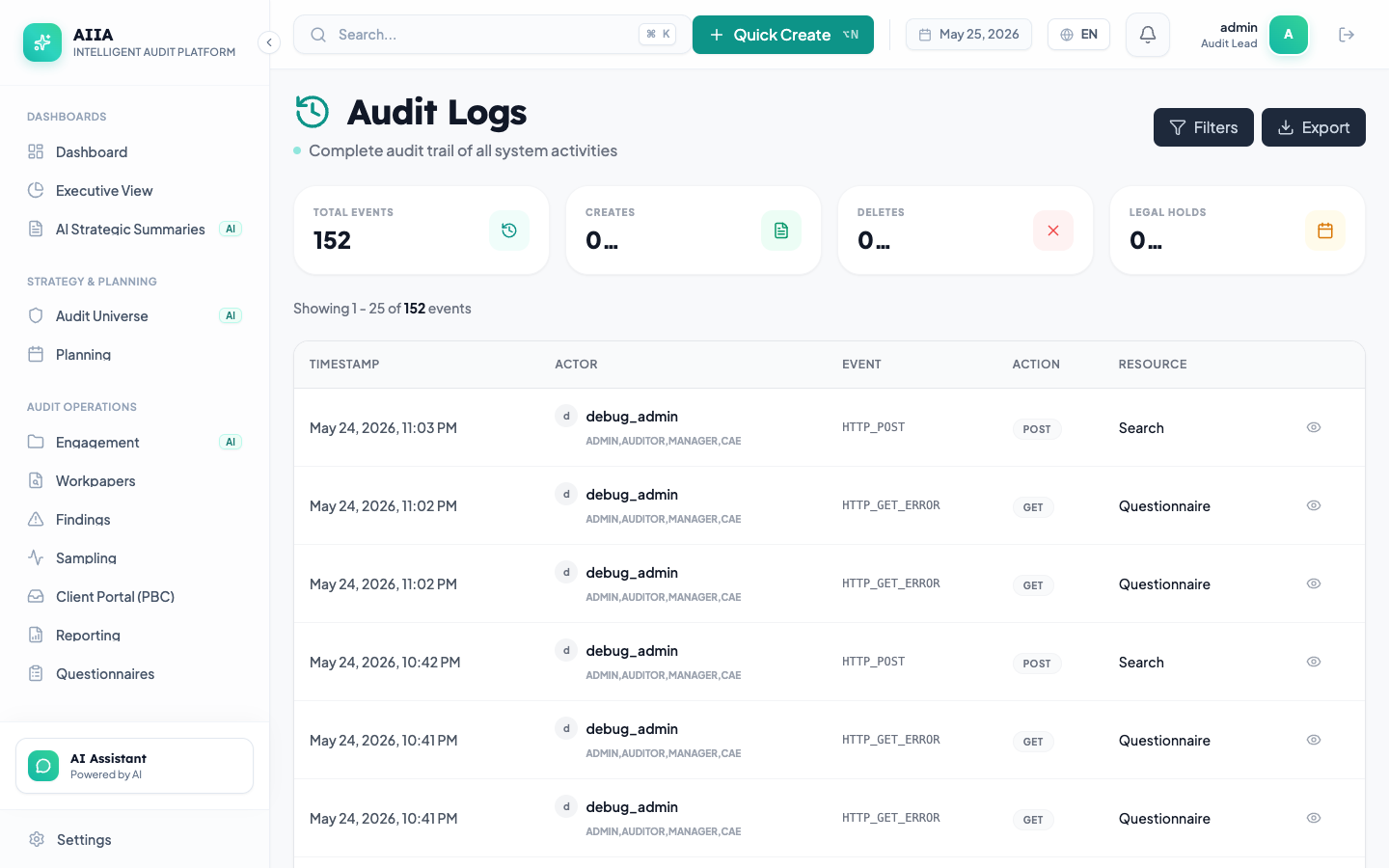Click the Action column header
The image size is (1389, 868).
1036,365
